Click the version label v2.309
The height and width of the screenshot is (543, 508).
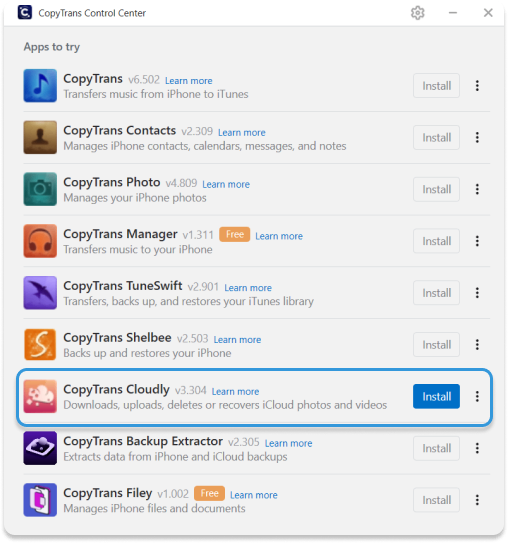click(x=197, y=132)
